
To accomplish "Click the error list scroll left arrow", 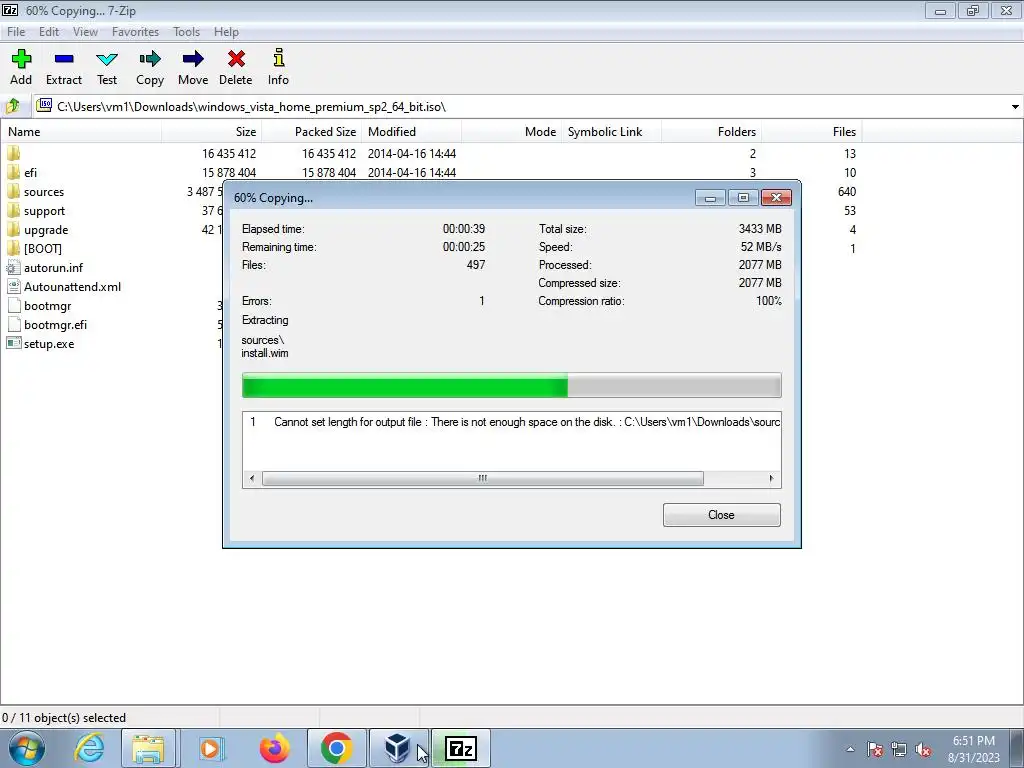I will (x=252, y=479).
